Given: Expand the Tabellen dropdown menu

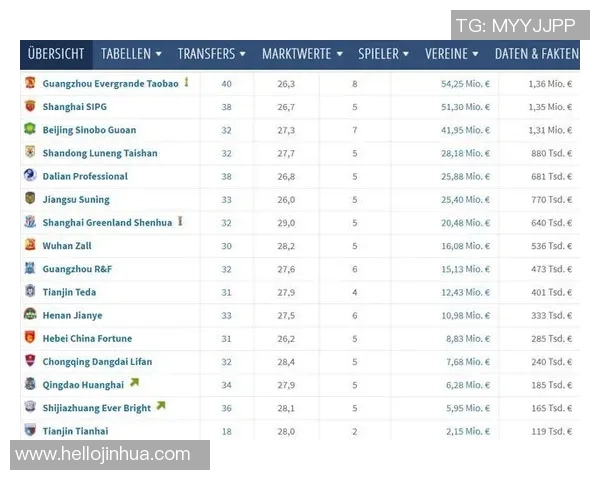Looking at the screenshot, I should (x=131, y=54).
